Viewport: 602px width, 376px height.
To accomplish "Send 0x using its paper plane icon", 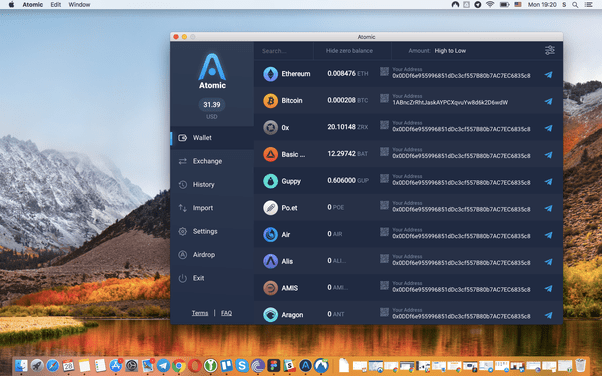I will [549, 128].
